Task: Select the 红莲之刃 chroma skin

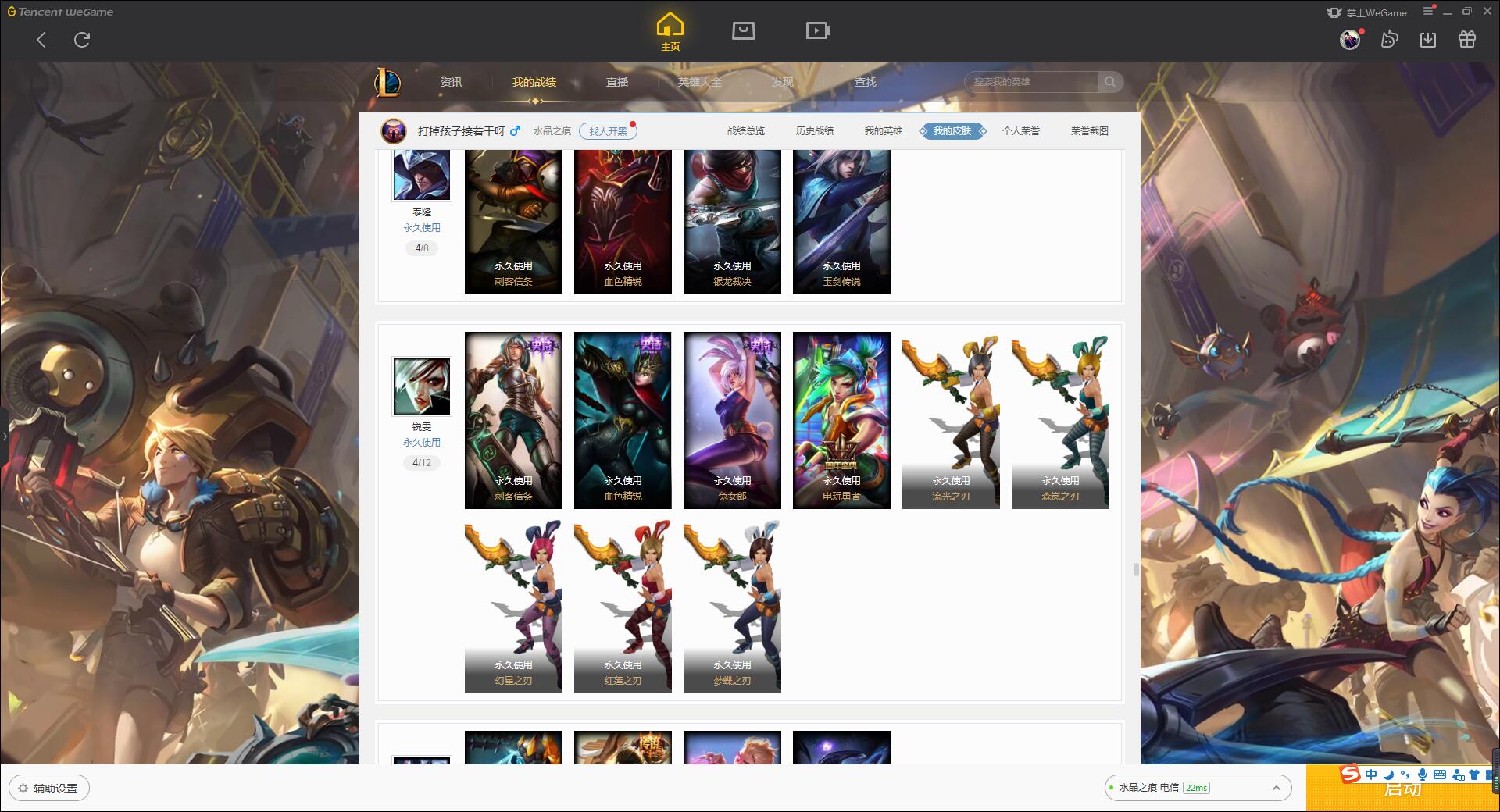Action: [623, 604]
